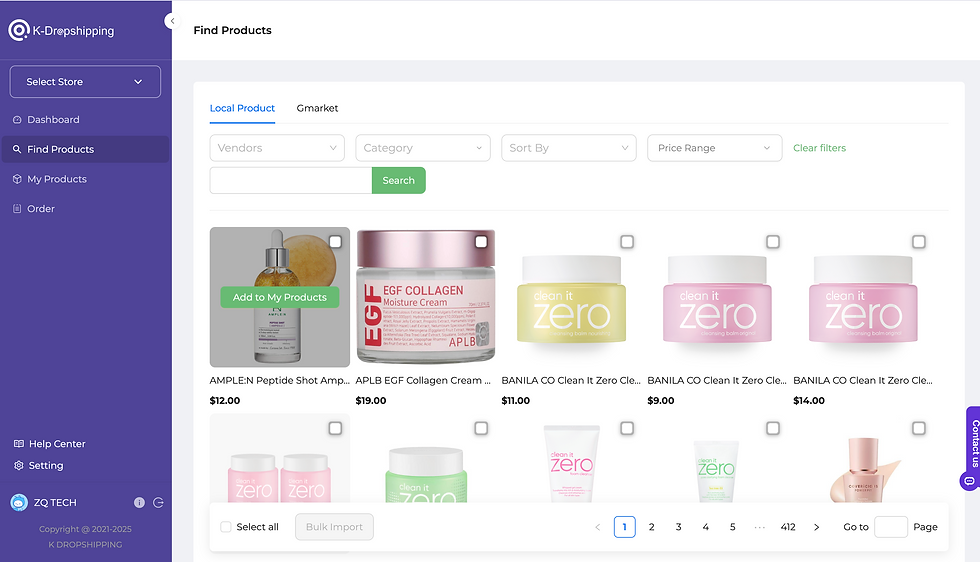Go to the previous page arrow

coord(598,527)
